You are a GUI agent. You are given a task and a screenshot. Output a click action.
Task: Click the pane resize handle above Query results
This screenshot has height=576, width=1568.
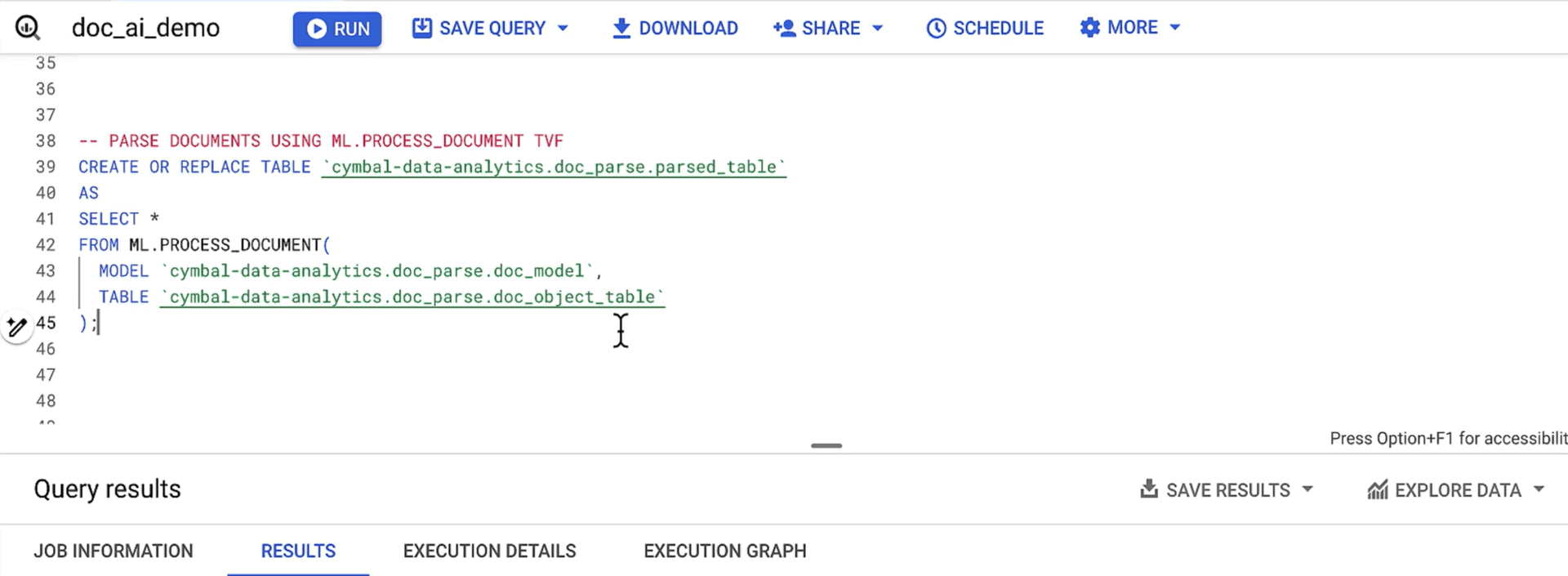tap(826, 445)
